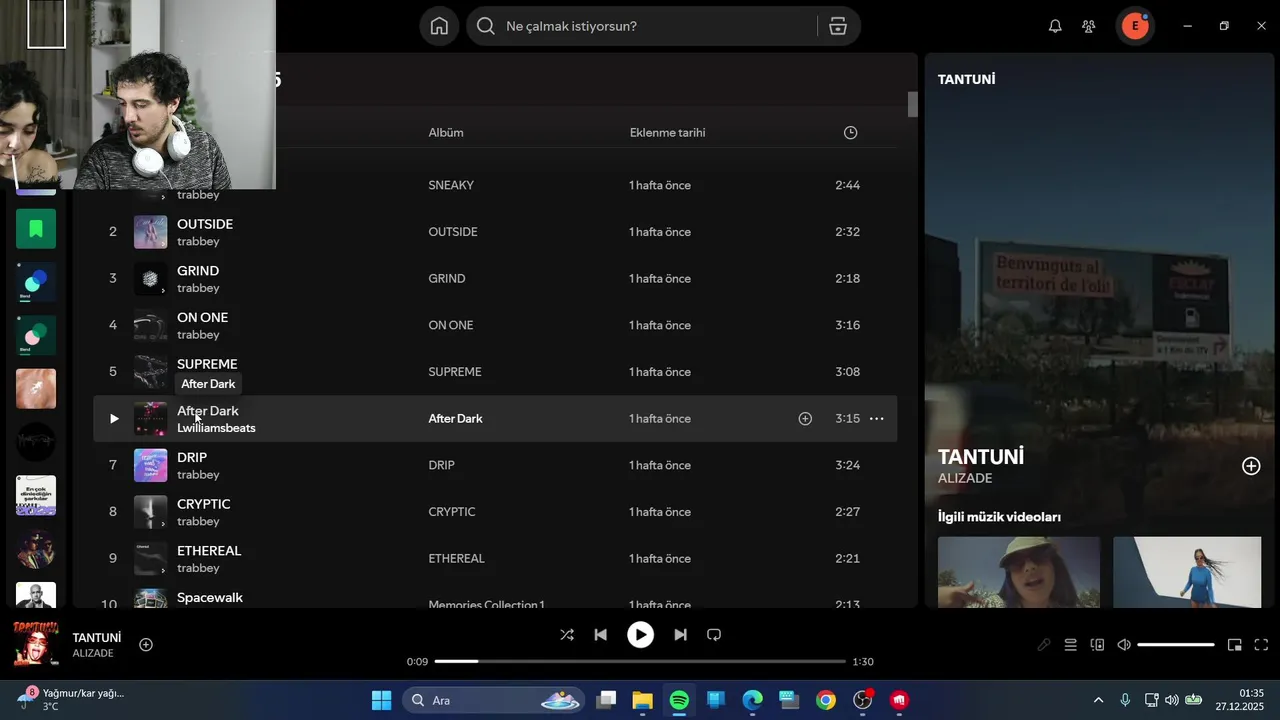
Task: Open TANTUNİ title in right panel
Action: (x=981, y=457)
